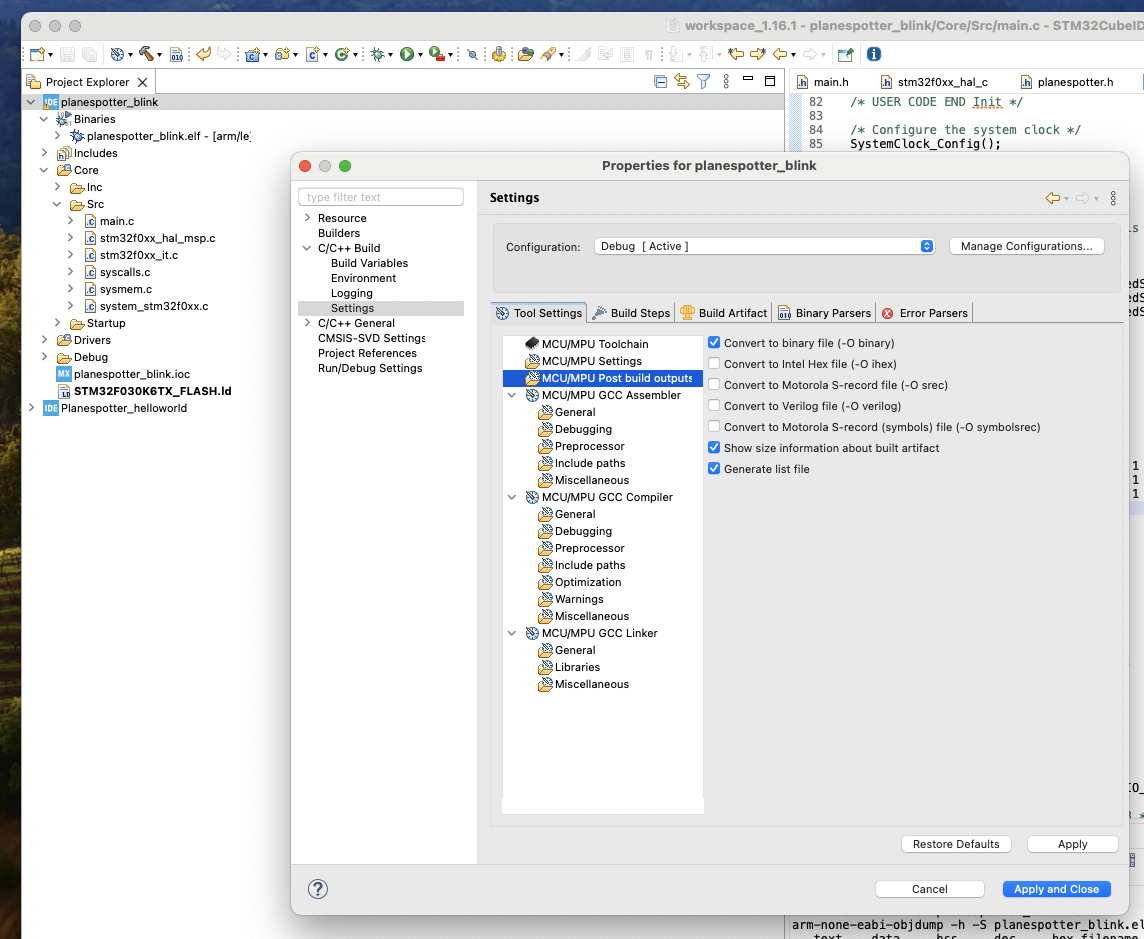Expand the Resource properties category
Screen dimensions: 1144x939
(x=307, y=217)
